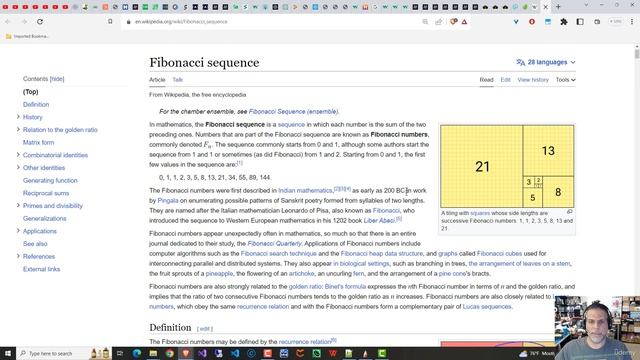Switch to the Talk tab

tap(178, 80)
